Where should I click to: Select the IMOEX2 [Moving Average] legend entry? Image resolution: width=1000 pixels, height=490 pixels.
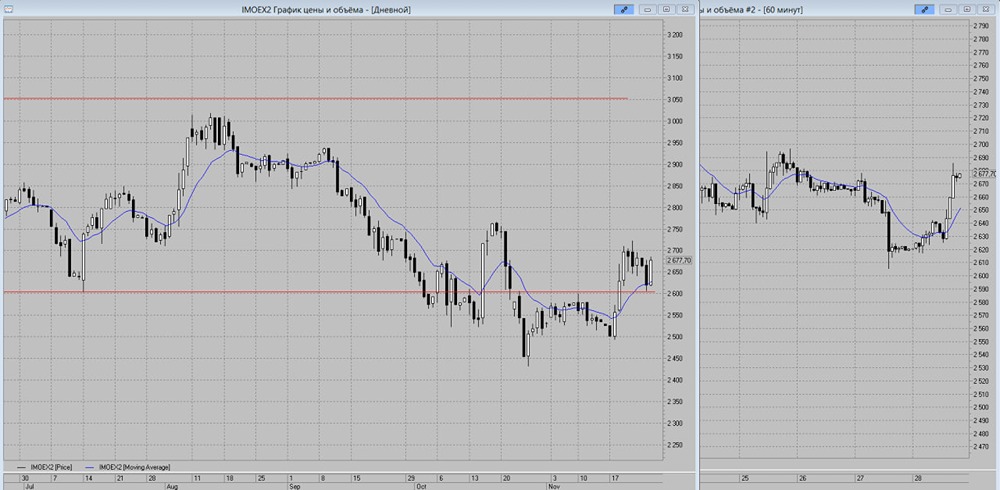[126, 467]
